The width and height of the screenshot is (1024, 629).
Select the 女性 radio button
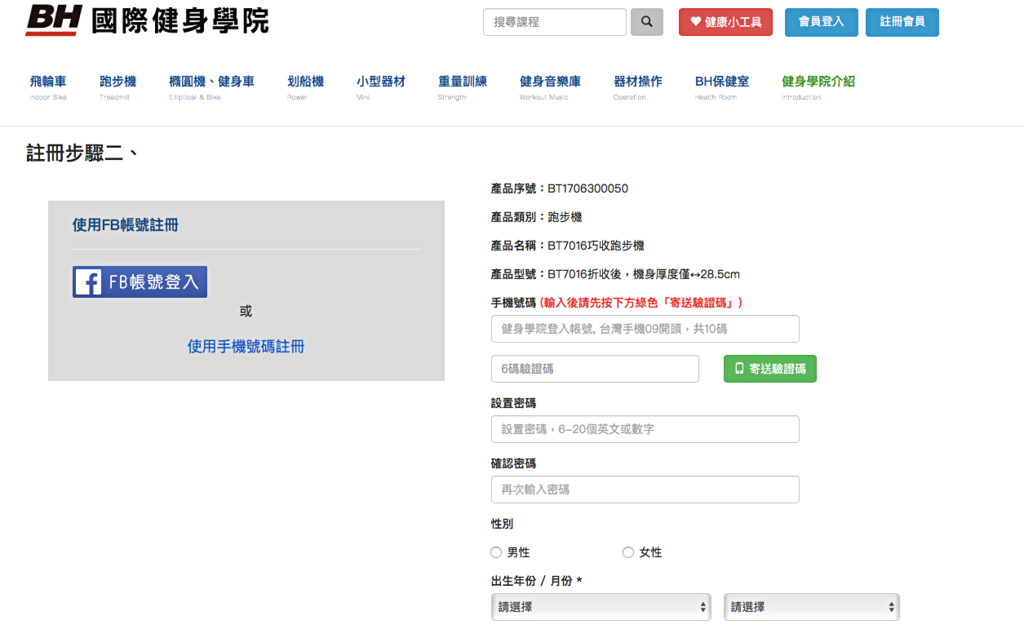point(628,553)
